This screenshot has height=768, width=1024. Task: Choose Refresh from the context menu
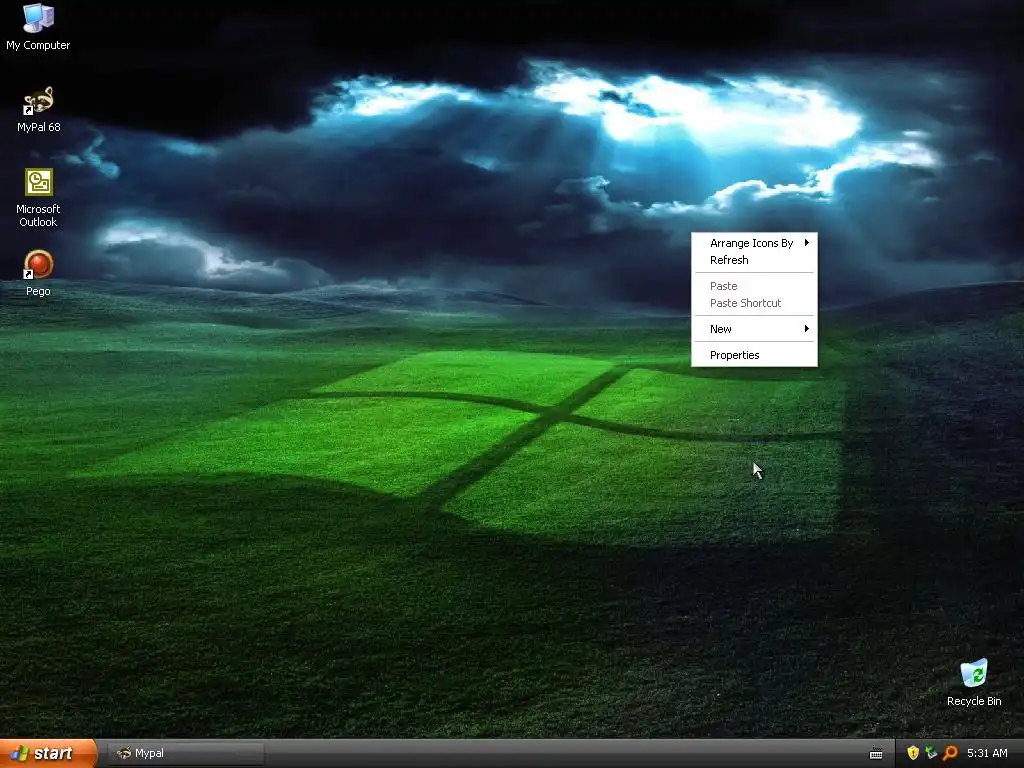[x=754, y=260]
